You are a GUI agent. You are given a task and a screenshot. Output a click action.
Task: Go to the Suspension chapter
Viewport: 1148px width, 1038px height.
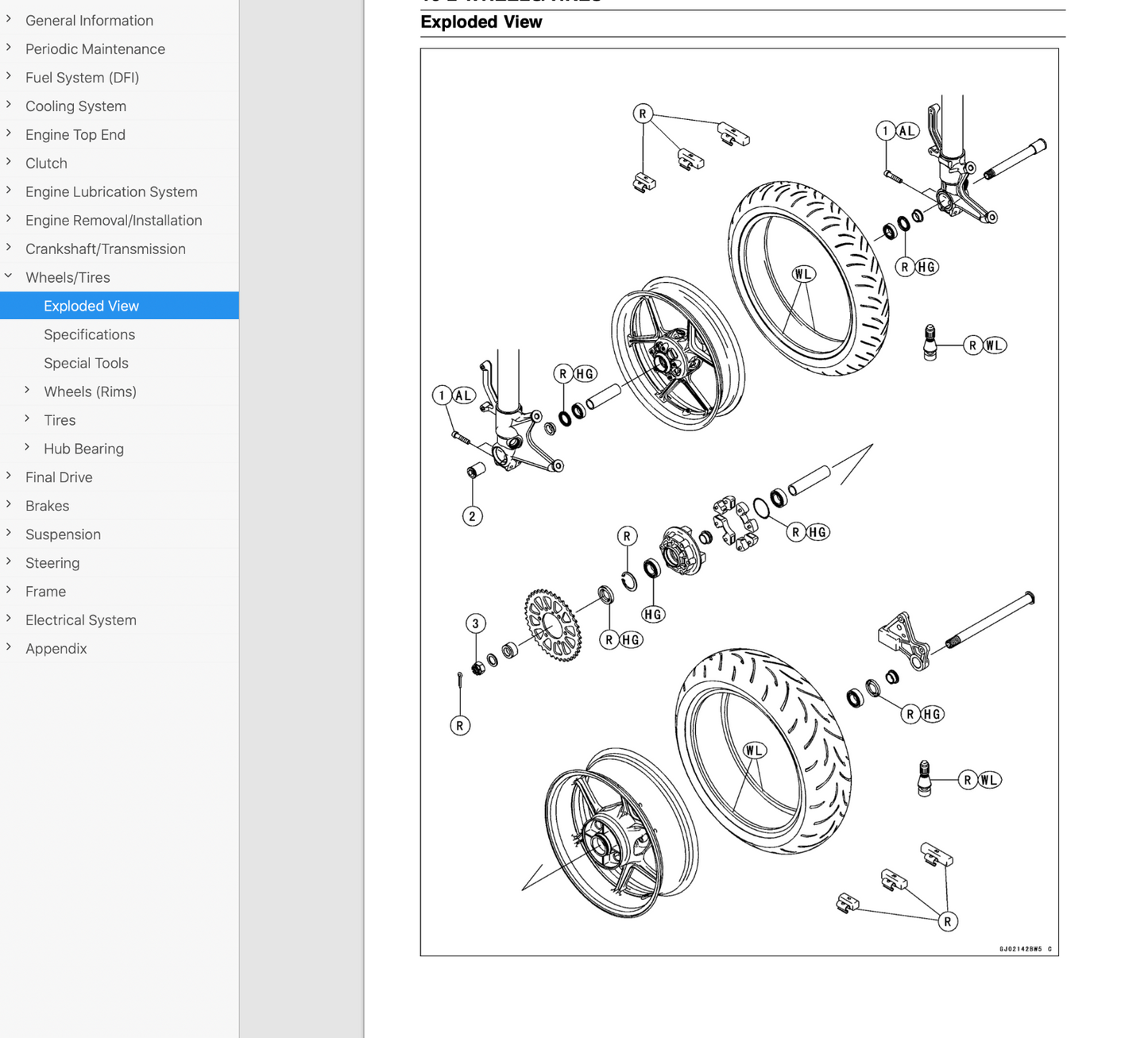(x=63, y=534)
